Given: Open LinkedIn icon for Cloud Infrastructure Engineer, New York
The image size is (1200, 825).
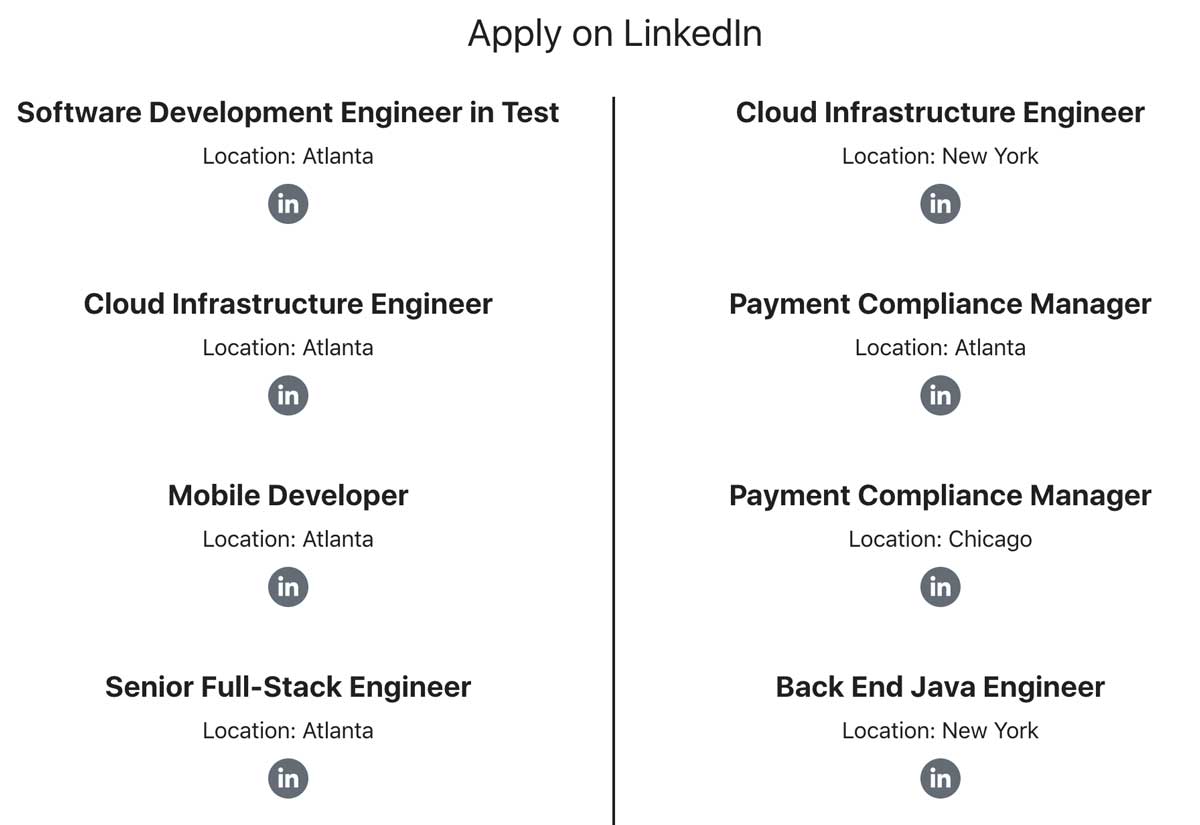Looking at the screenshot, I should 940,204.
